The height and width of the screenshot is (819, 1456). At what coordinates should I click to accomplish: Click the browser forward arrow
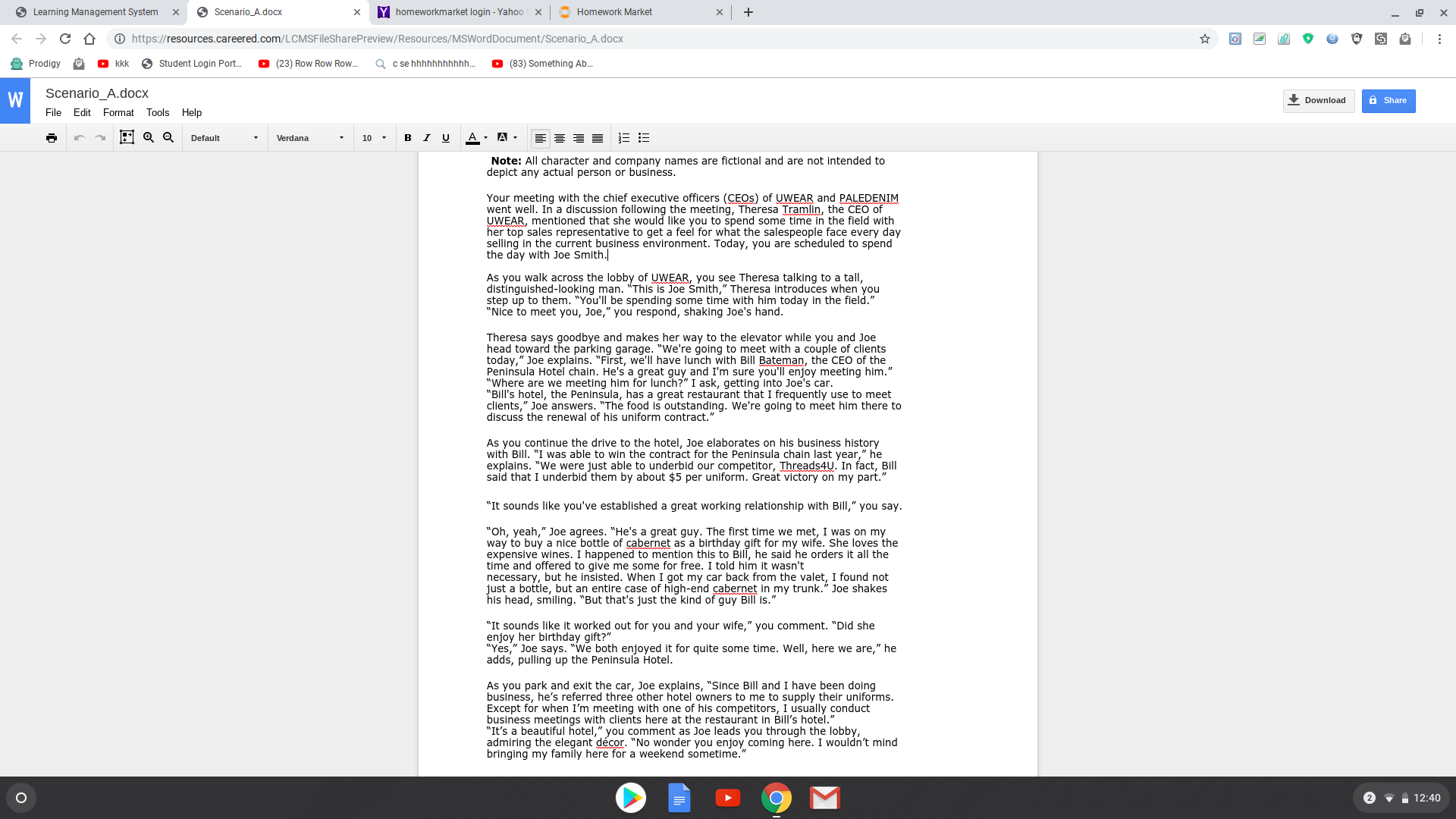41,39
